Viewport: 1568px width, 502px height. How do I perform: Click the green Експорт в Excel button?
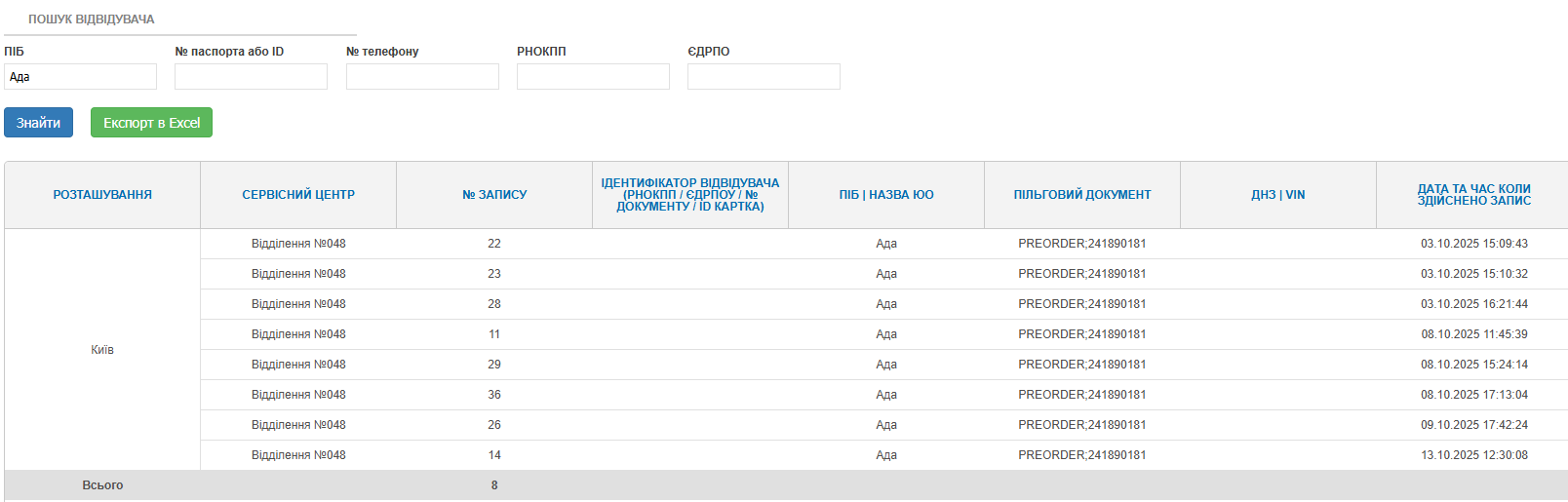click(151, 123)
